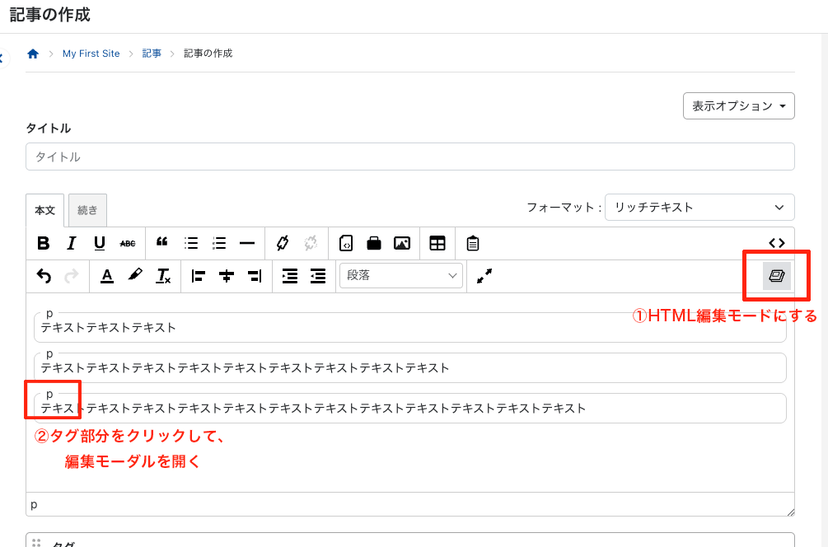Undo the last edit
Viewport: 828px width, 547px height.
(x=44, y=276)
